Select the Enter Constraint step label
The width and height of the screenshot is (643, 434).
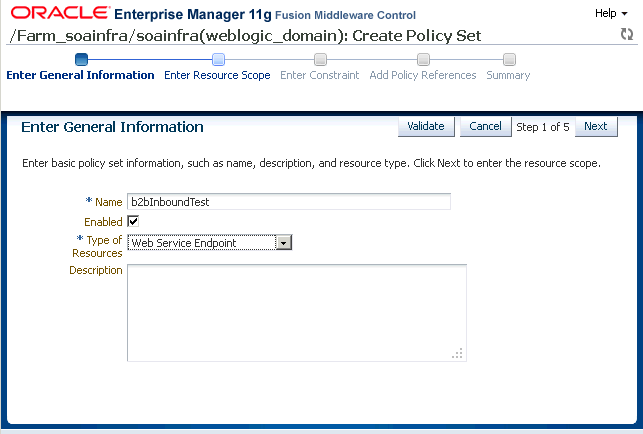click(319, 75)
